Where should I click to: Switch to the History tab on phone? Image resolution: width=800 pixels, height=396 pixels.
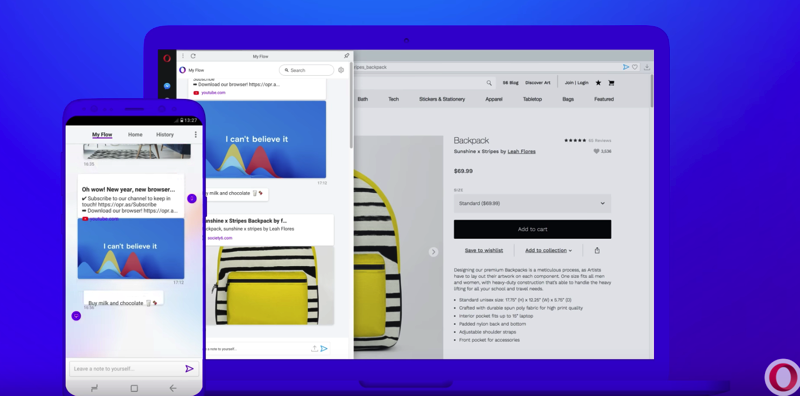[x=165, y=135]
